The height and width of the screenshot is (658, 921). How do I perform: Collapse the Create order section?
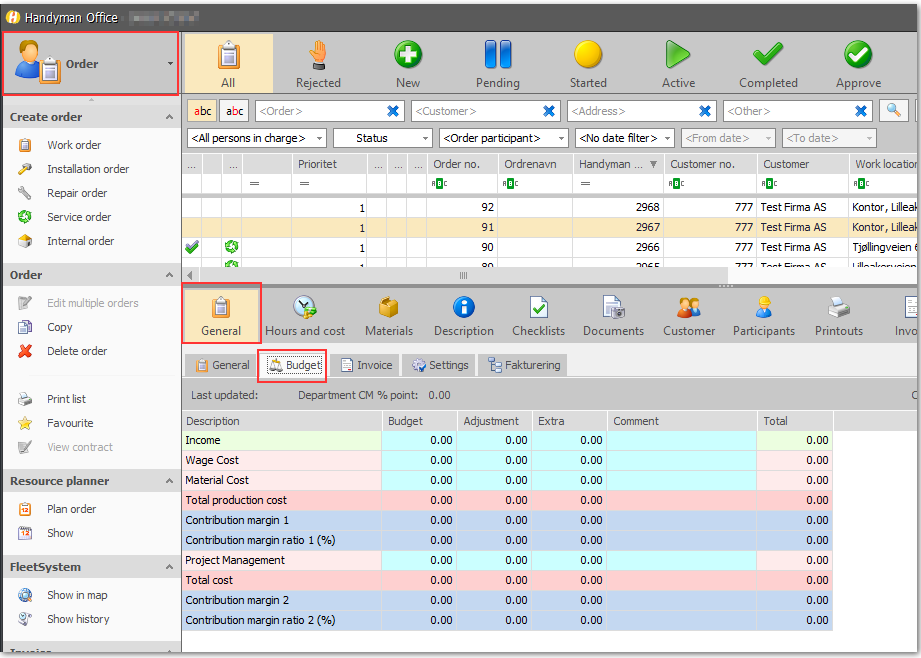pyautogui.click(x=169, y=117)
